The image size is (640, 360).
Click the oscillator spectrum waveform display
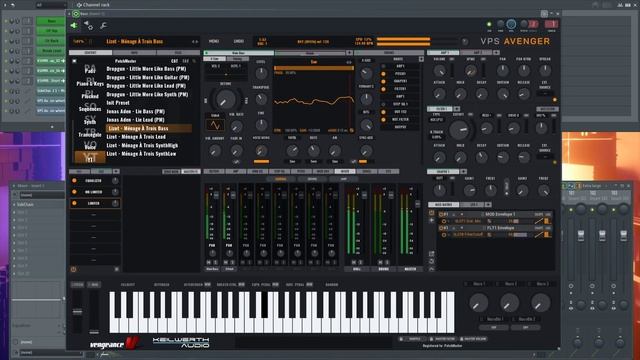tap(313, 101)
